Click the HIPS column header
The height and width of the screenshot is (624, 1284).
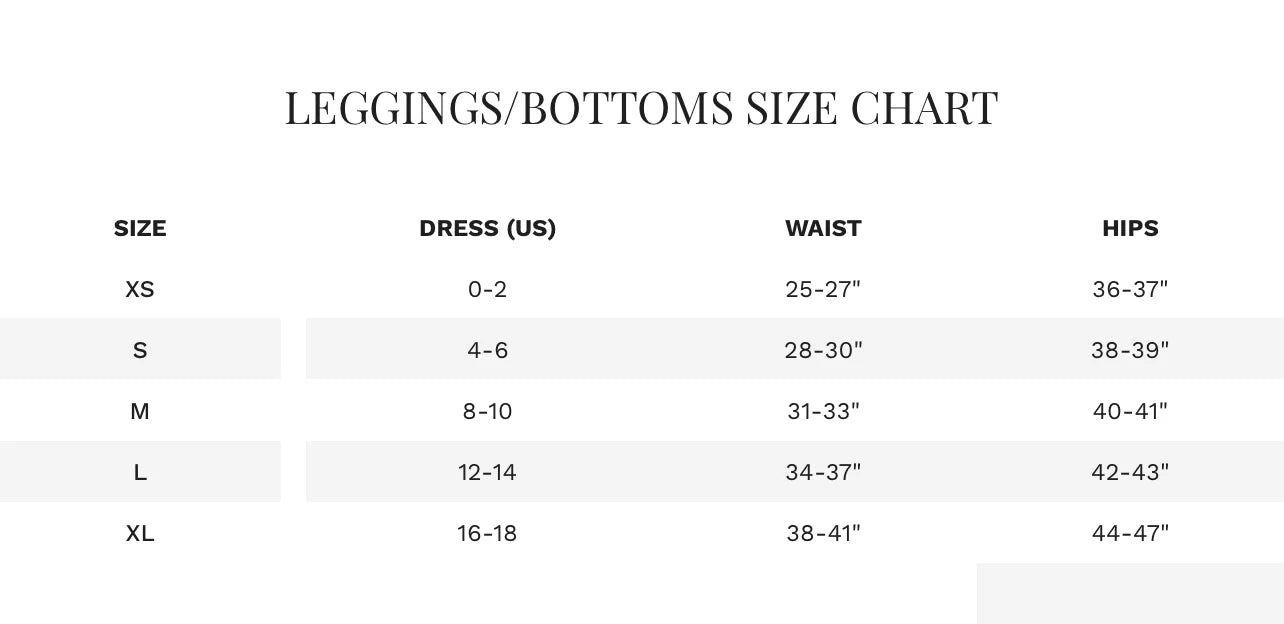[1130, 228]
